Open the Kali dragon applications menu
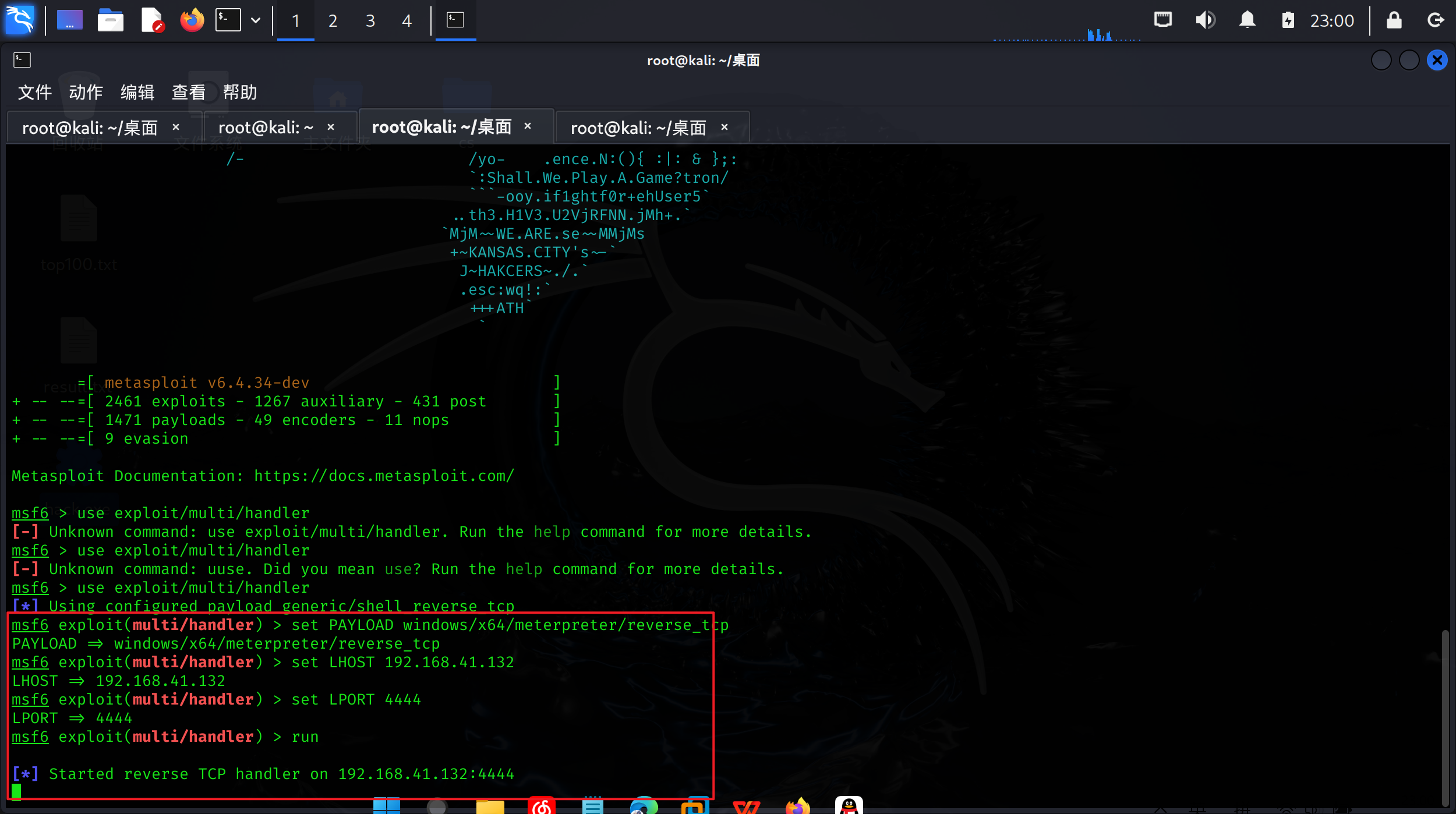This screenshot has height=814, width=1456. coord(20,20)
